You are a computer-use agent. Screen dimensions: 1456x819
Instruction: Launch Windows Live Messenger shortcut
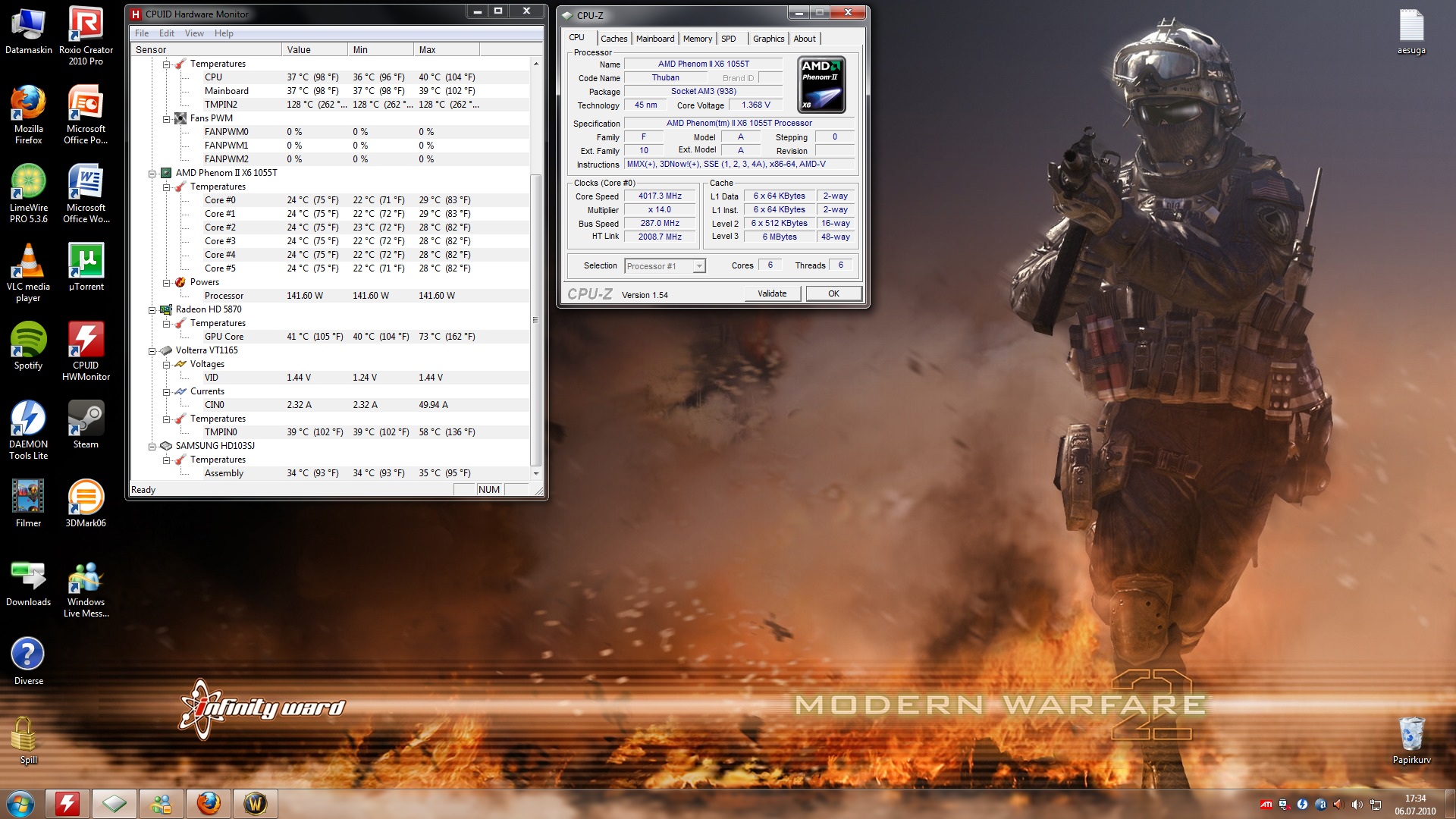86,588
